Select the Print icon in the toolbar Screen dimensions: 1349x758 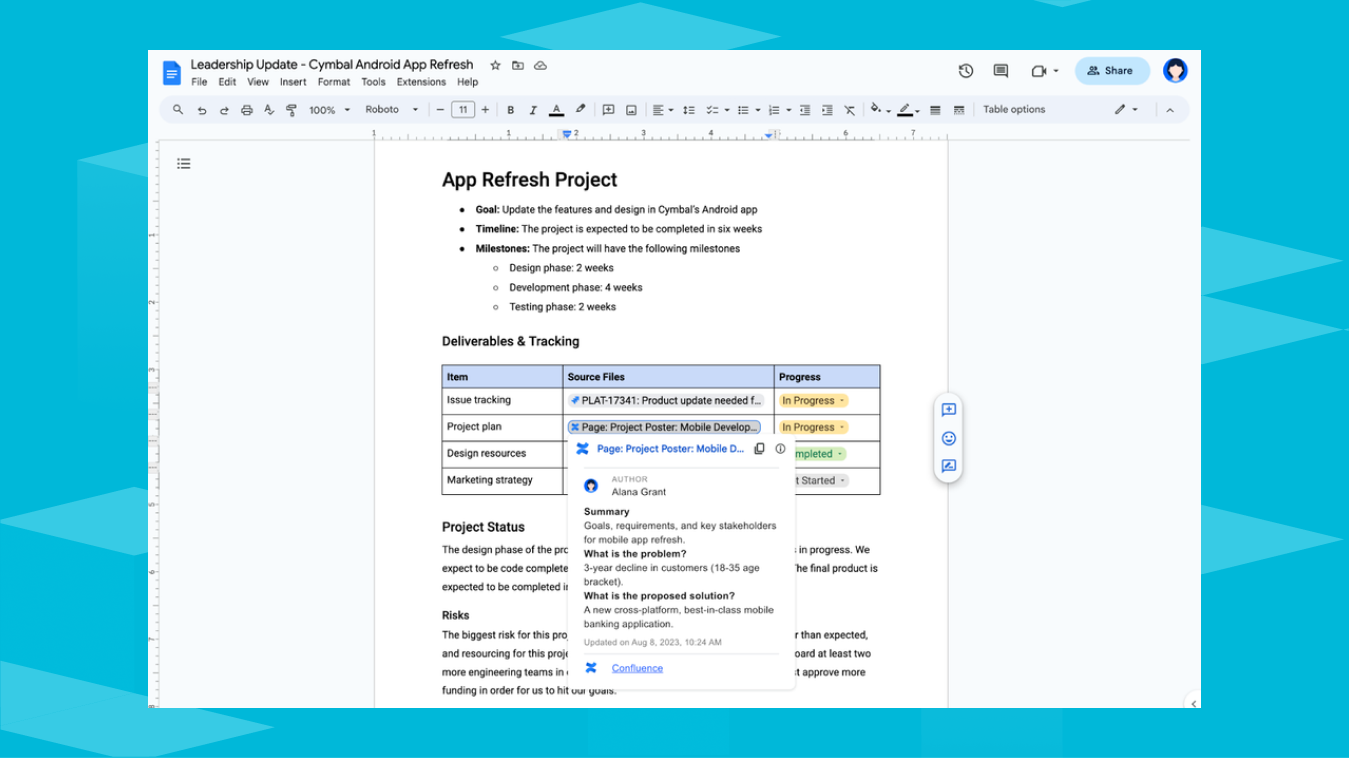[247, 109]
